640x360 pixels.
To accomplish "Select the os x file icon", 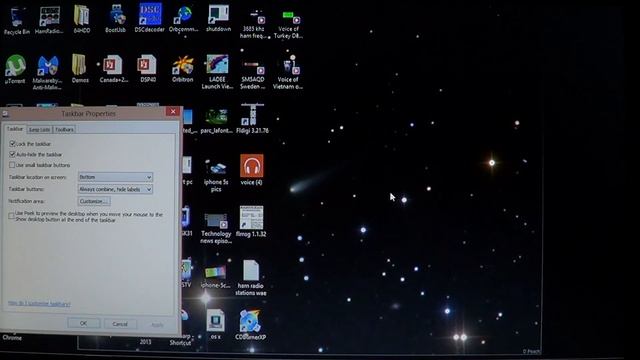I will pyautogui.click(x=216, y=325).
